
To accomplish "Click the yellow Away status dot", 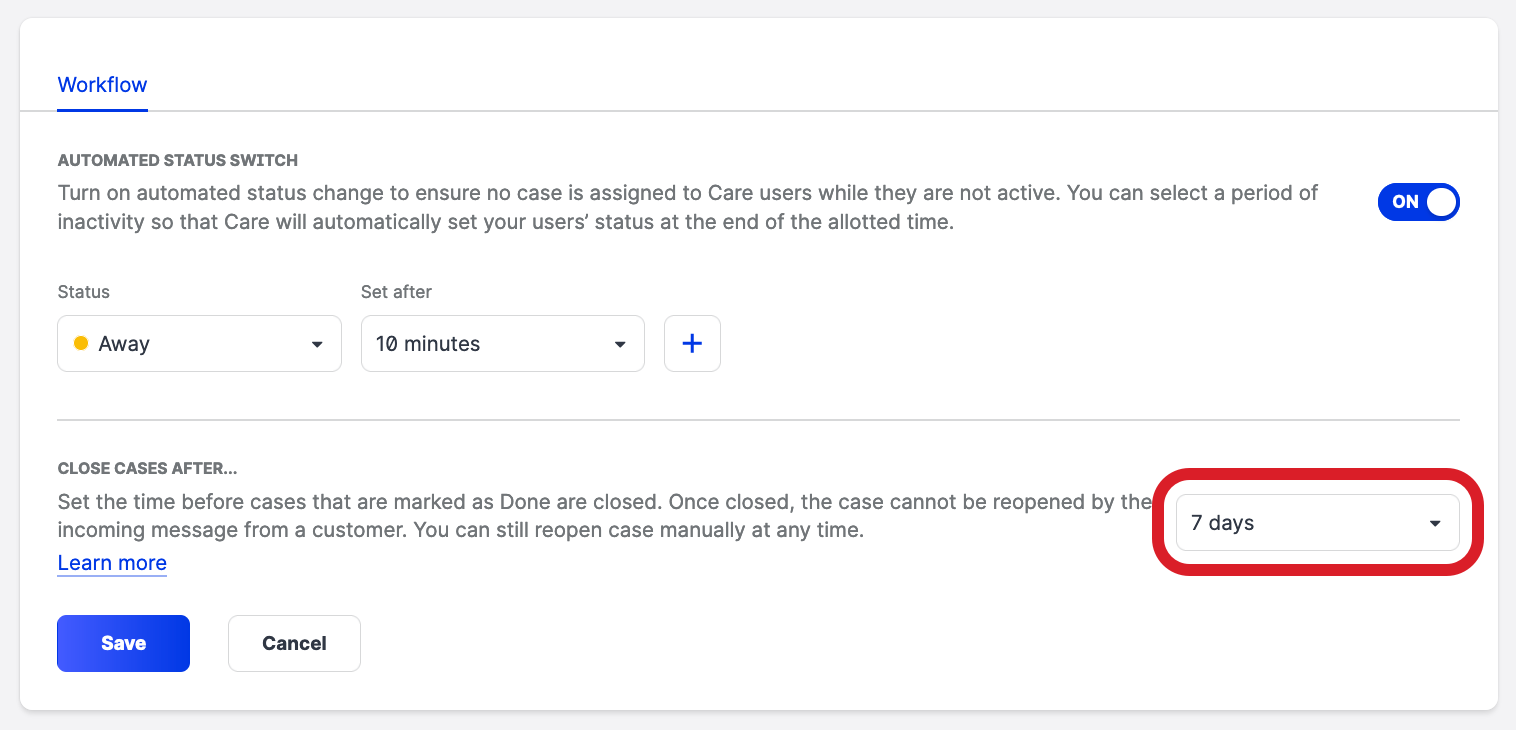I will (x=81, y=344).
